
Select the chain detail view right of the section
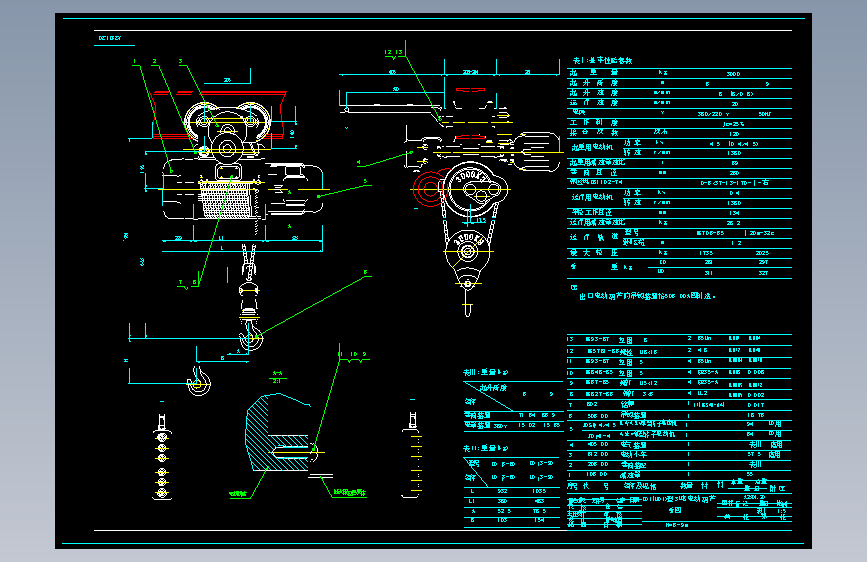(x=412, y=455)
